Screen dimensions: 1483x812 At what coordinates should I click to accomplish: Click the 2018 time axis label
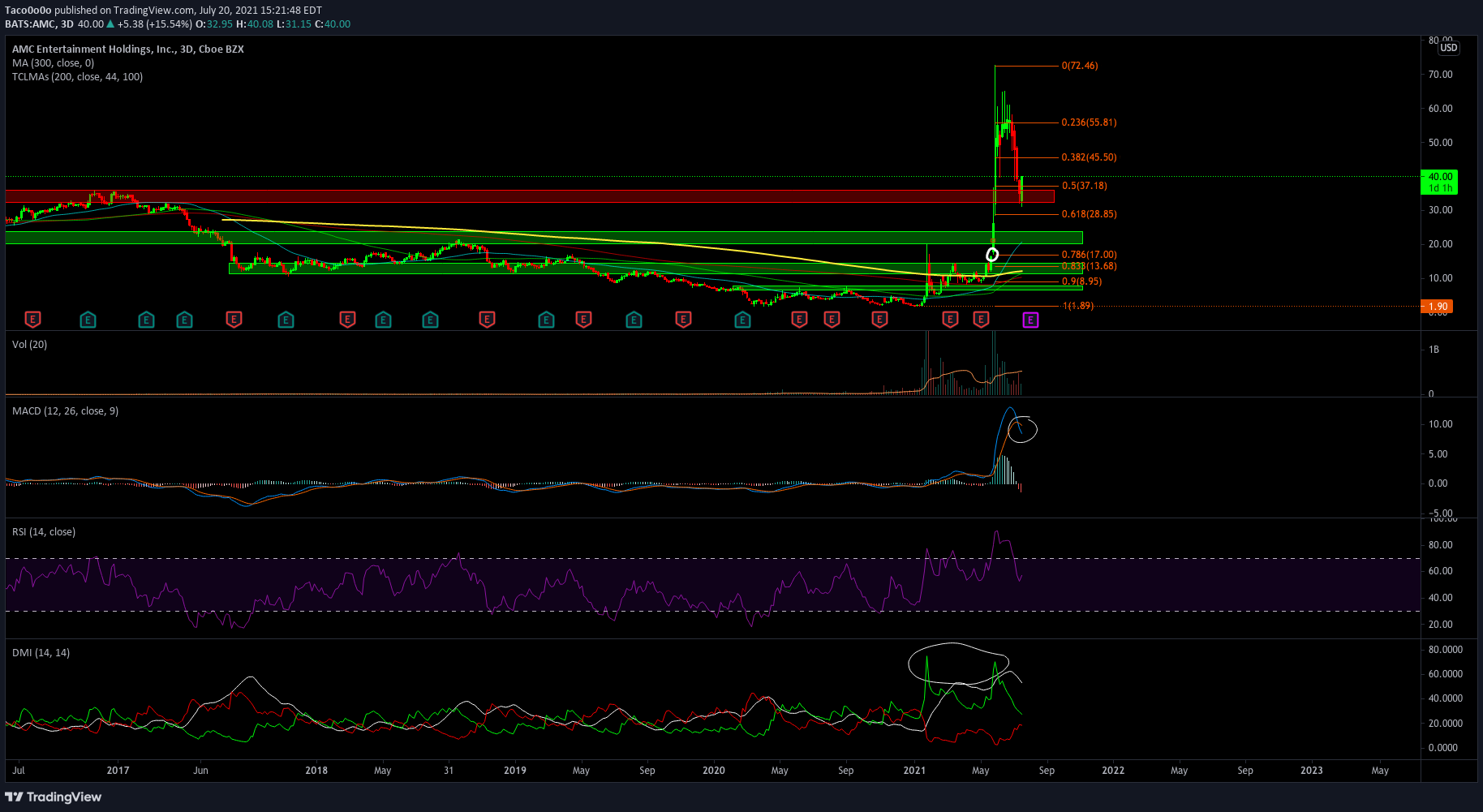[316, 771]
